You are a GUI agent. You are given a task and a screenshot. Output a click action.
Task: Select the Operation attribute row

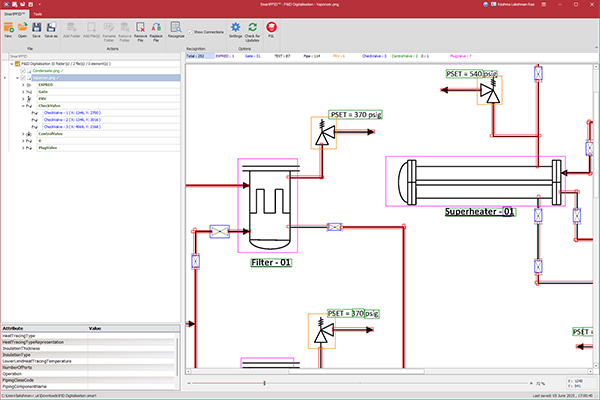tap(89, 374)
